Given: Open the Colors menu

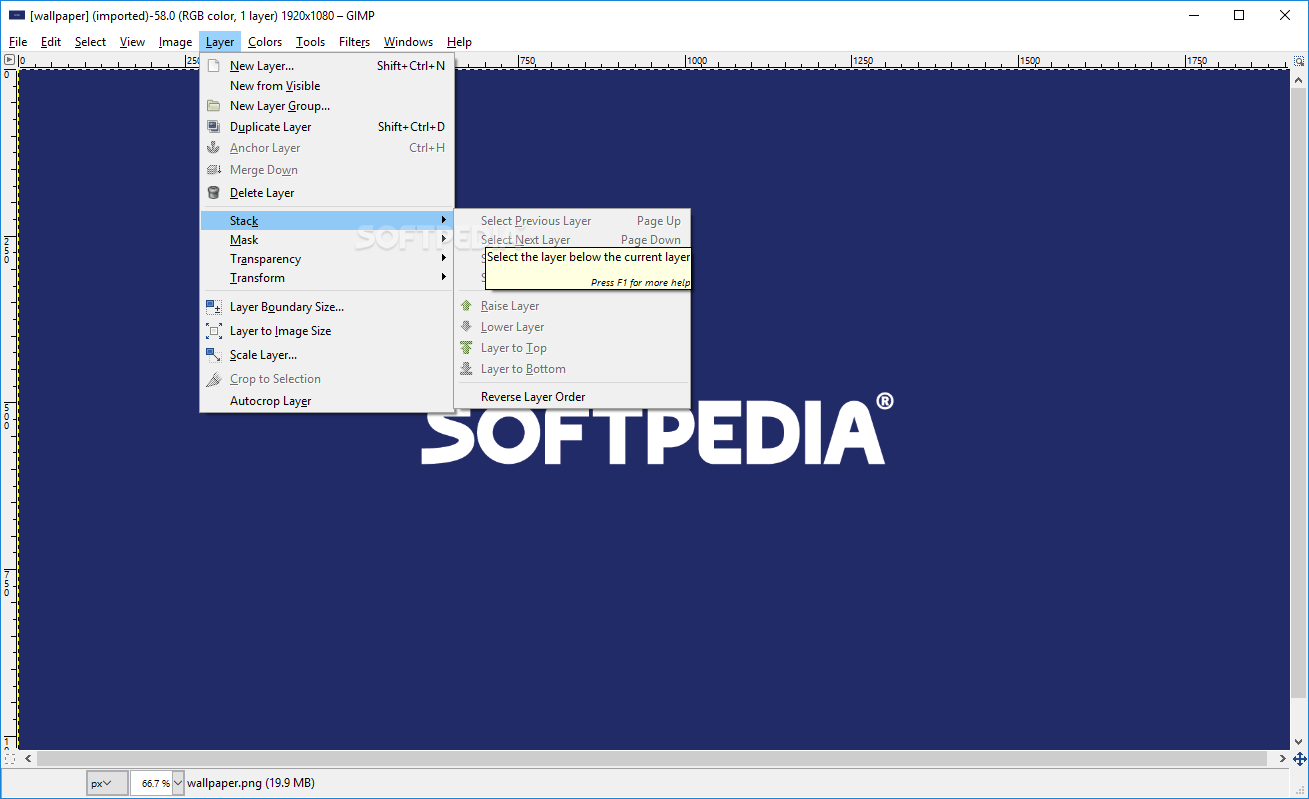Looking at the screenshot, I should [265, 42].
